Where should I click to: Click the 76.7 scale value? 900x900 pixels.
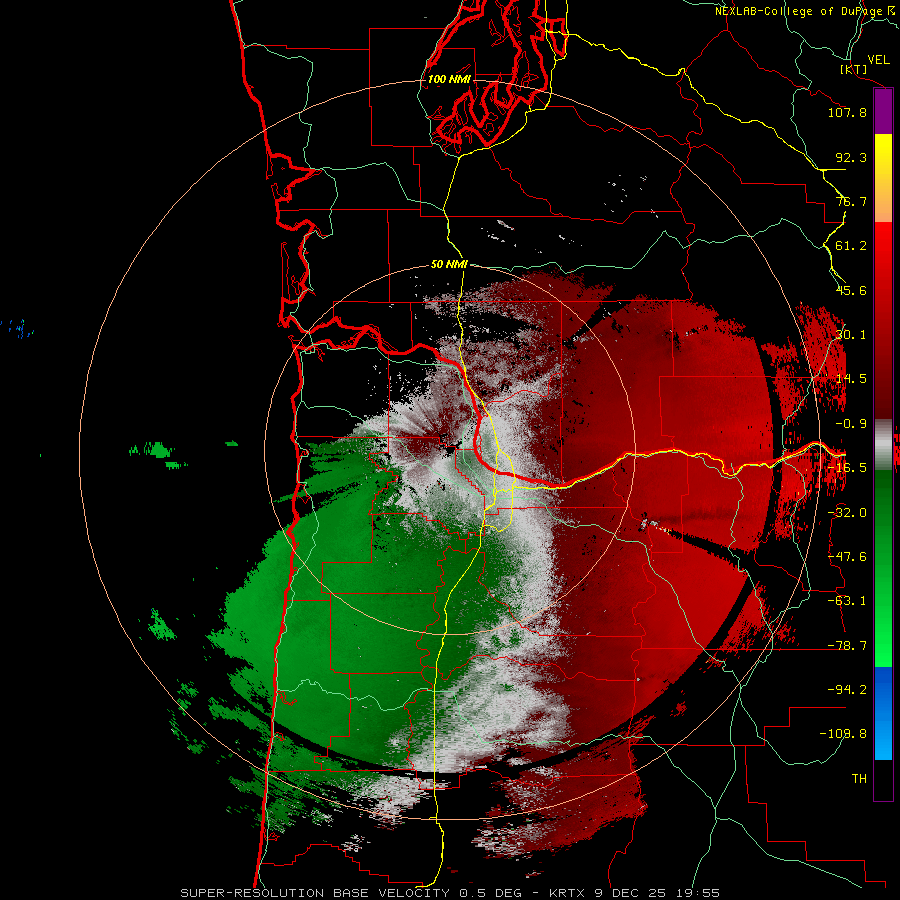(x=851, y=201)
